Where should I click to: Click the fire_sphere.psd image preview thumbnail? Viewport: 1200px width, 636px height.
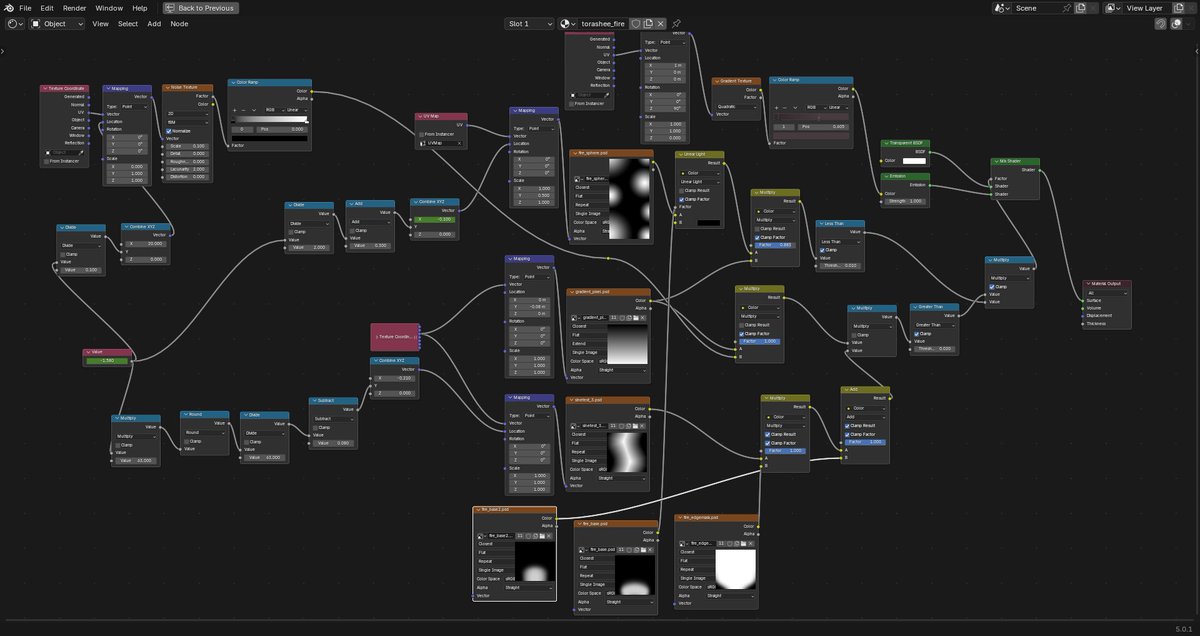[x=629, y=199]
